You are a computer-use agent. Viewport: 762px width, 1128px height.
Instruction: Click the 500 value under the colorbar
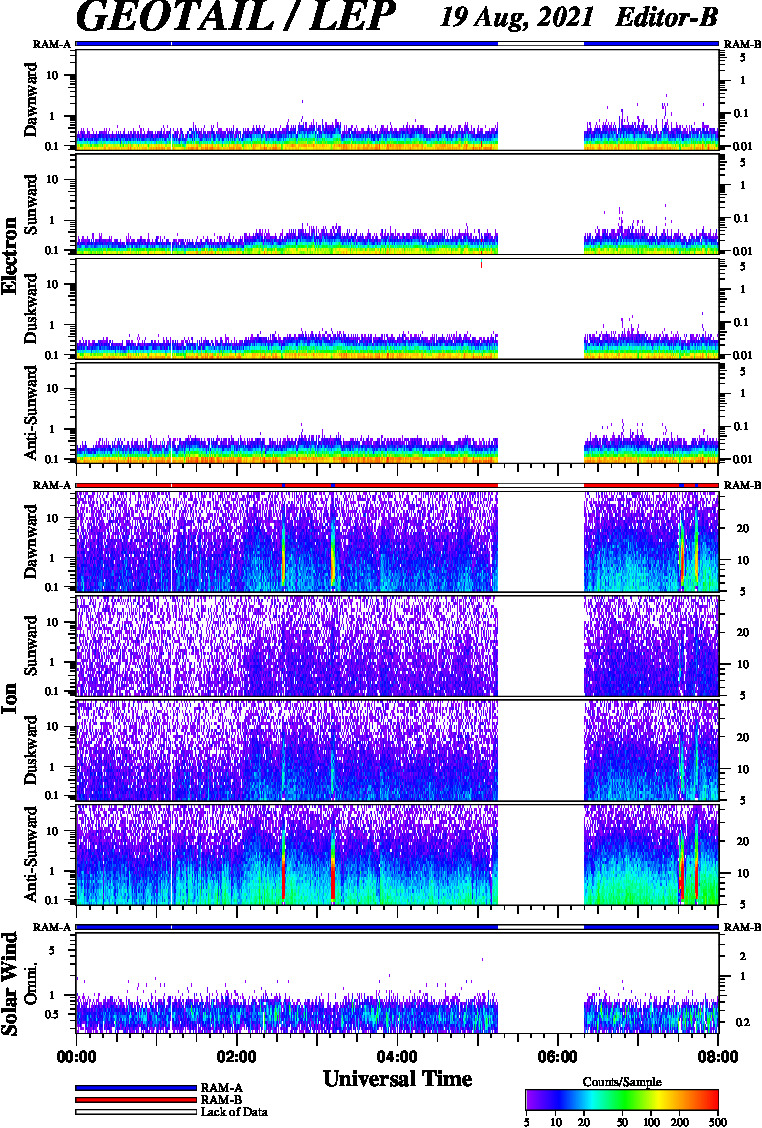point(717,1122)
